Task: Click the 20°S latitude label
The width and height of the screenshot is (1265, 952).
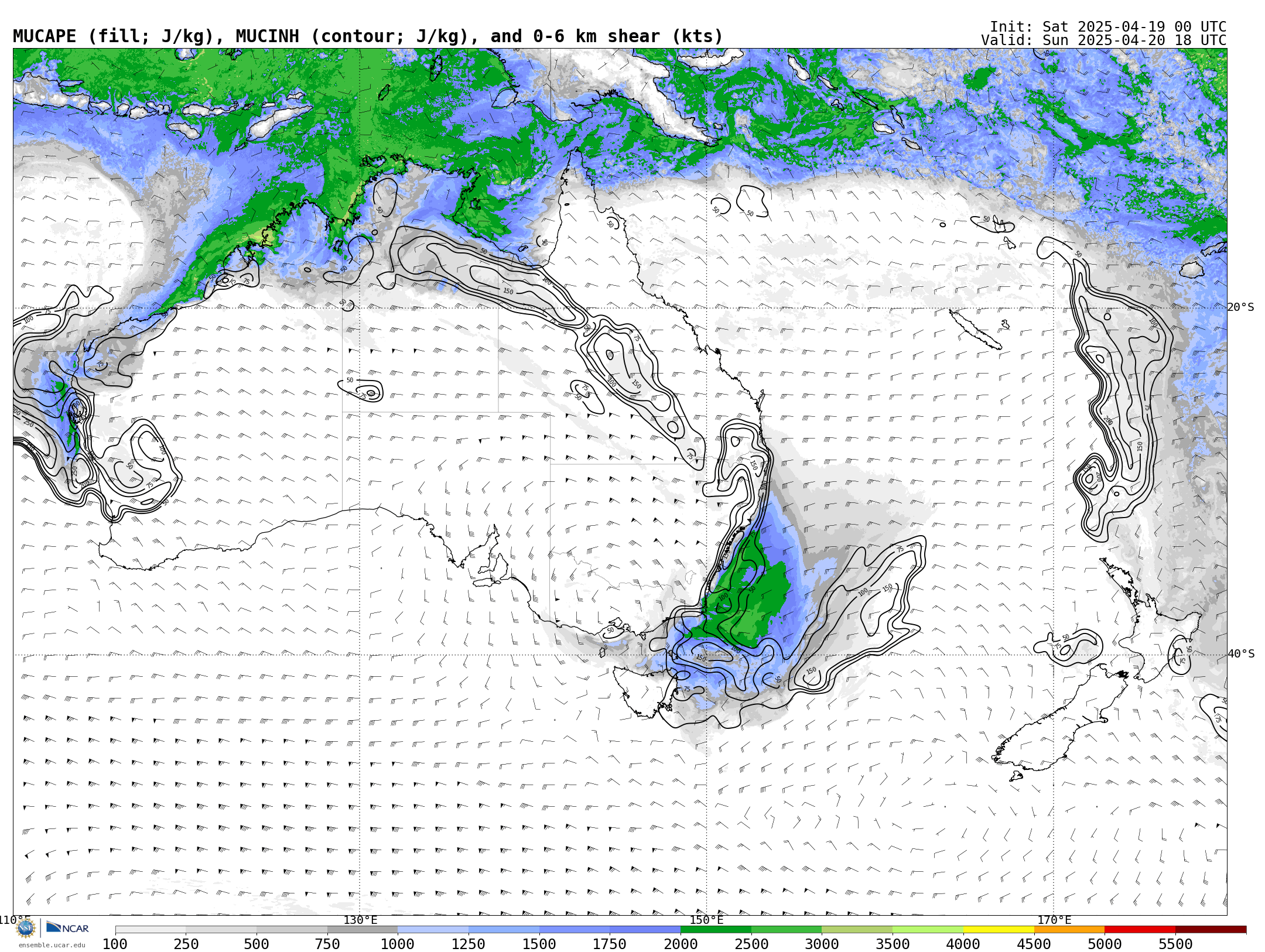Action: [x=1241, y=307]
